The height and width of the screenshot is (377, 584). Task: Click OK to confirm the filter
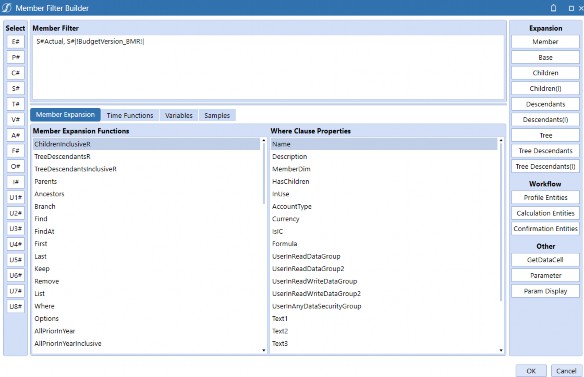coord(531,371)
